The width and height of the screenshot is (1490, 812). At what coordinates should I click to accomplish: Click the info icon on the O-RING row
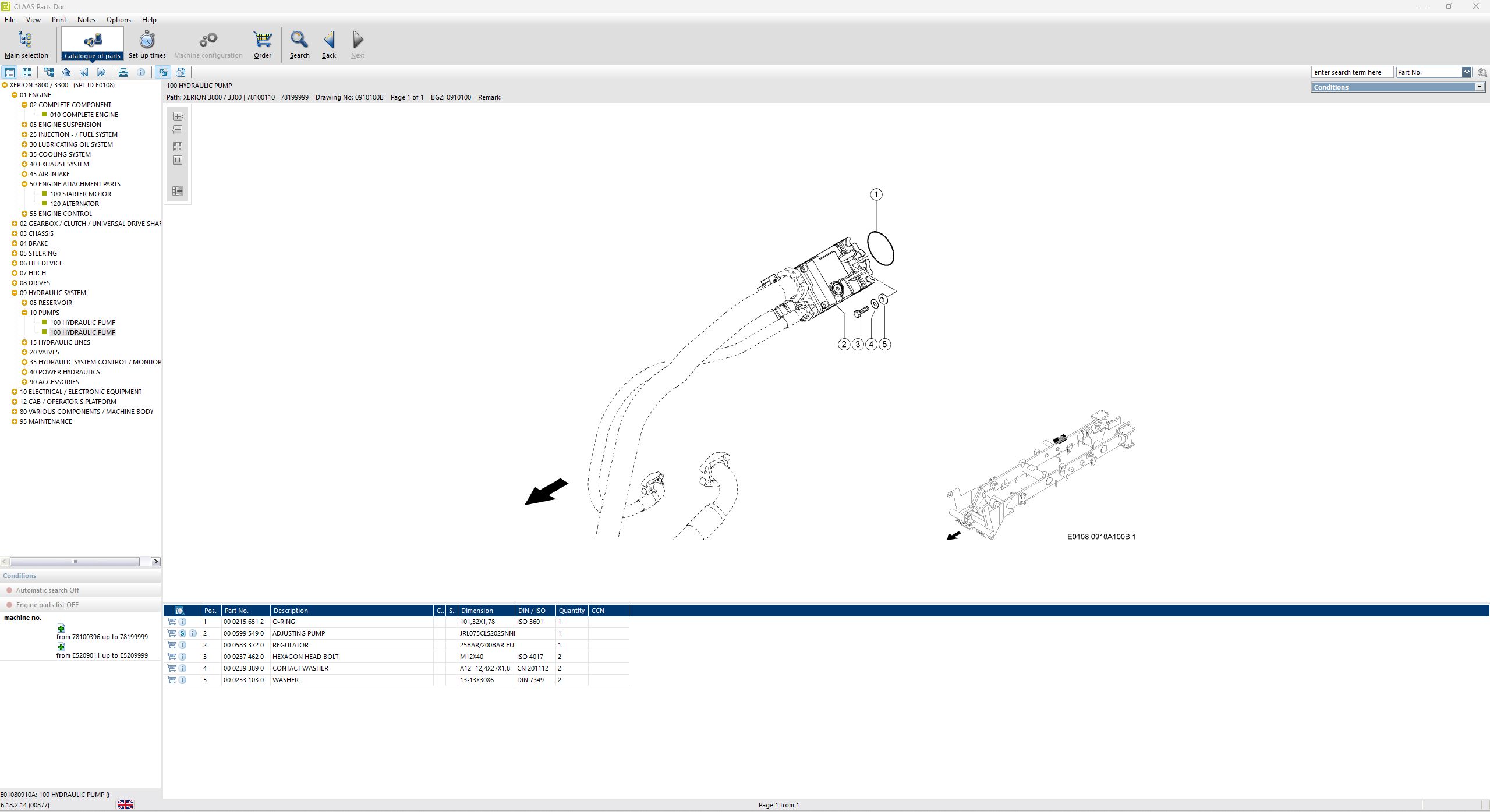pos(183,621)
